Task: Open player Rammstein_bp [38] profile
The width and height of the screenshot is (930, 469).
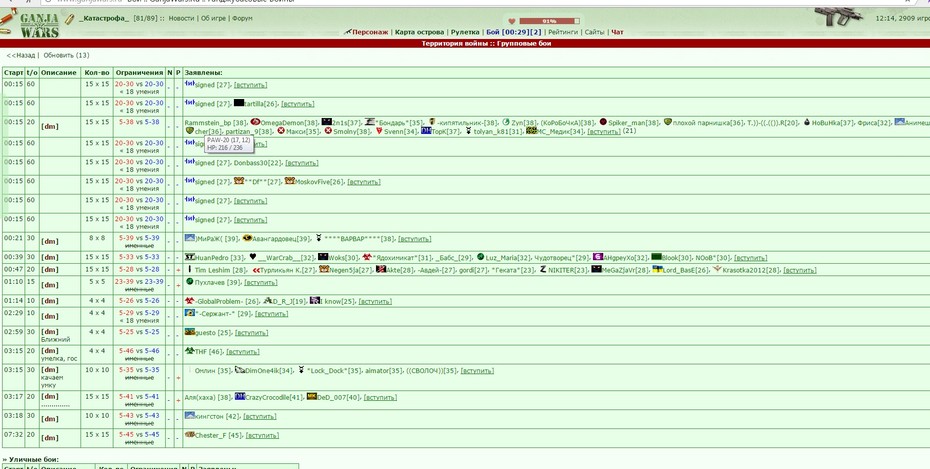Action: click(215, 123)
